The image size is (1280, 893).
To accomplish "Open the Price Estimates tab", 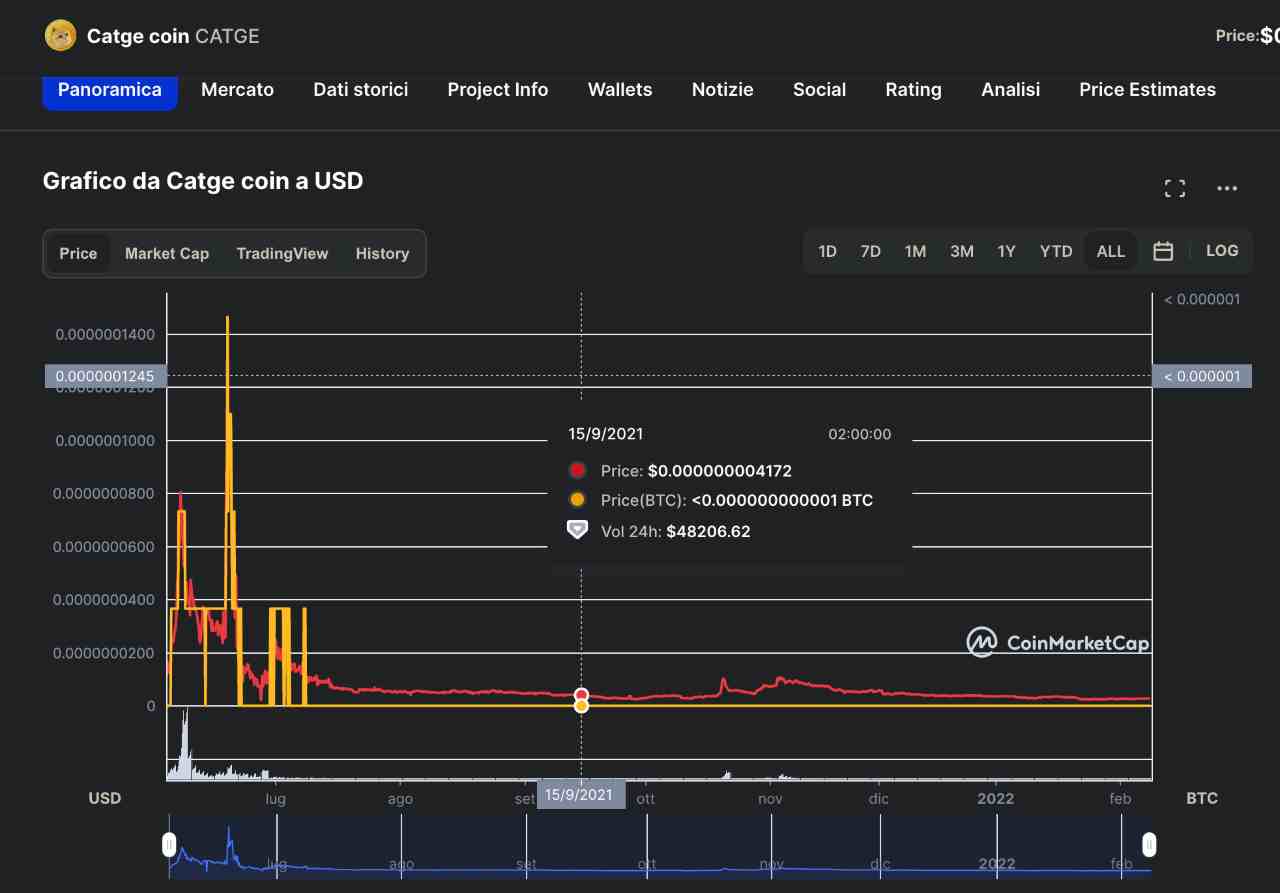I will point(1148,90).
